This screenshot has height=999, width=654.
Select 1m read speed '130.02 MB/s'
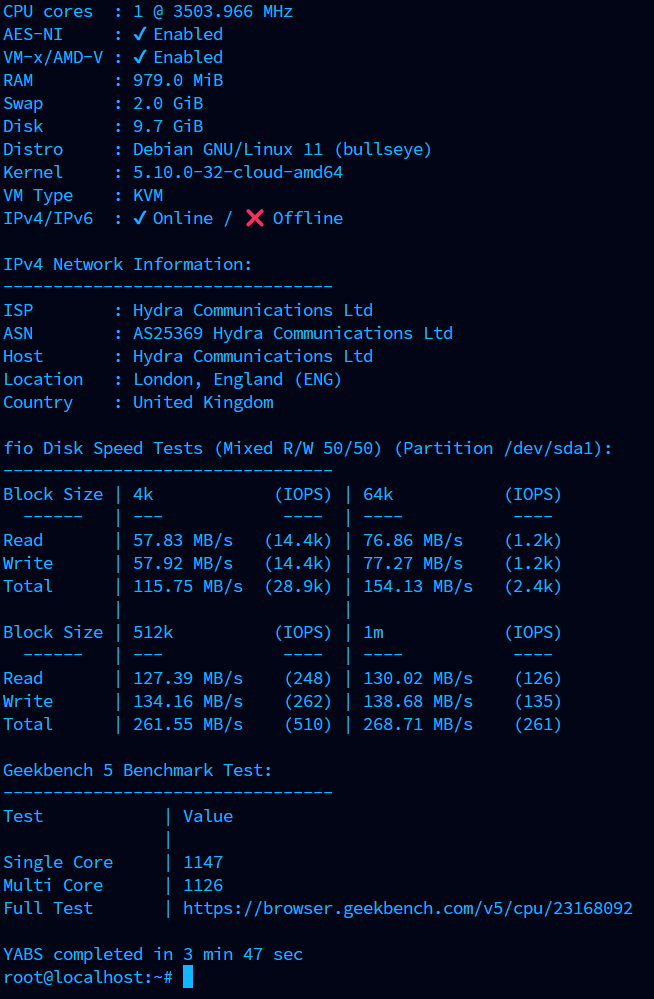click(418, 679)
